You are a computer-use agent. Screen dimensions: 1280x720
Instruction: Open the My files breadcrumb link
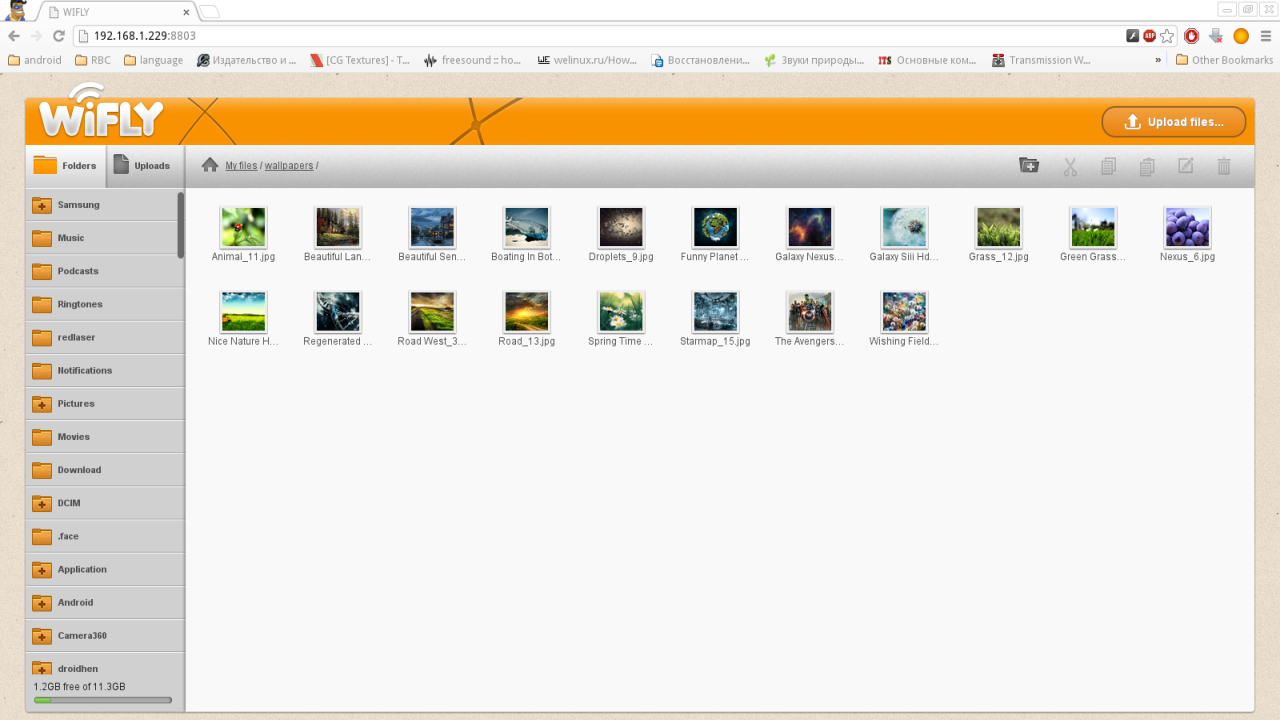coord(240,165)
